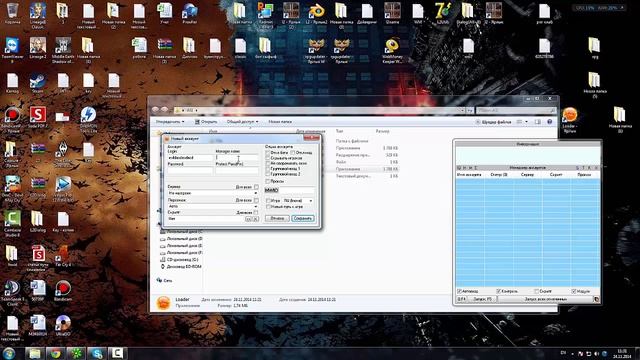The width and height of the screenshot is (640, 360).
Task: Click the Protect Pass(Pin) input field
Action: 237,170
